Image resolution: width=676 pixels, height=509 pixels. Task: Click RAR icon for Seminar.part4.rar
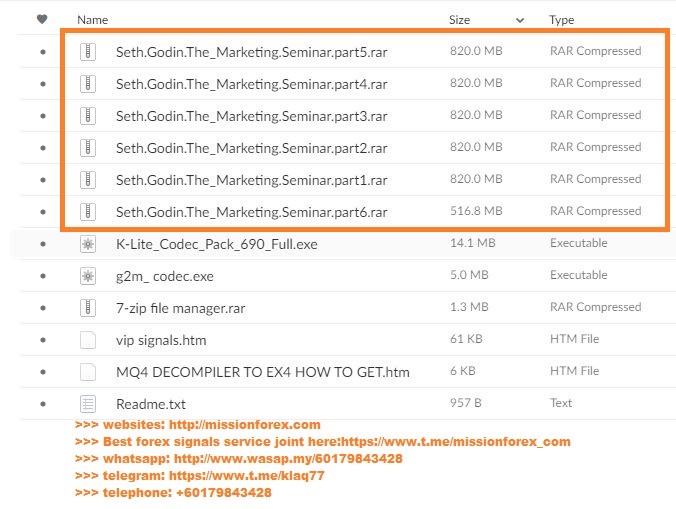pyautogui.click(x=88, y=84)
